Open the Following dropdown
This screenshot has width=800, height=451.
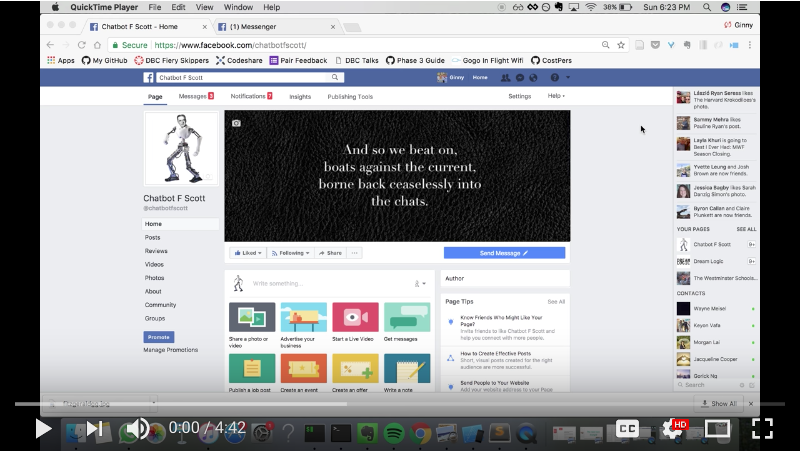(290, 253)
